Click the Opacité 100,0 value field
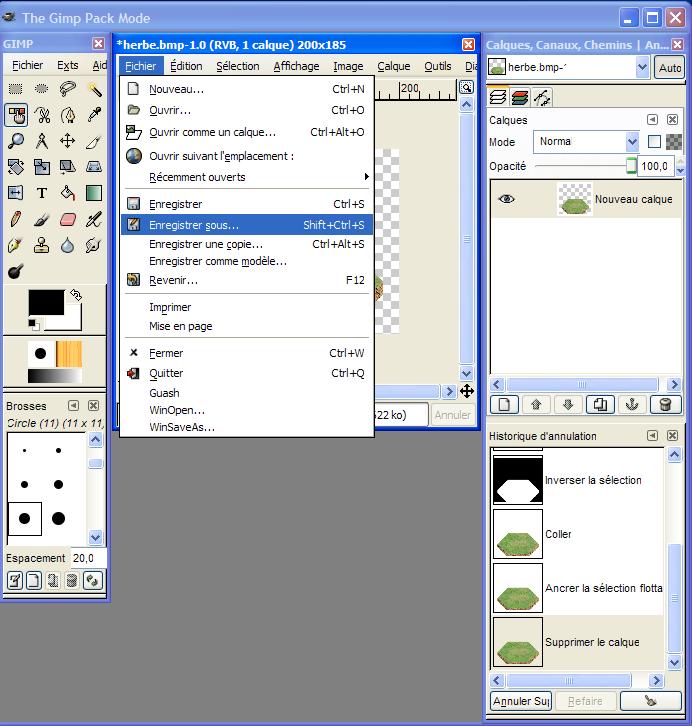Image resolution: width=692 pixels, height=726 pixels. [655, 166]
